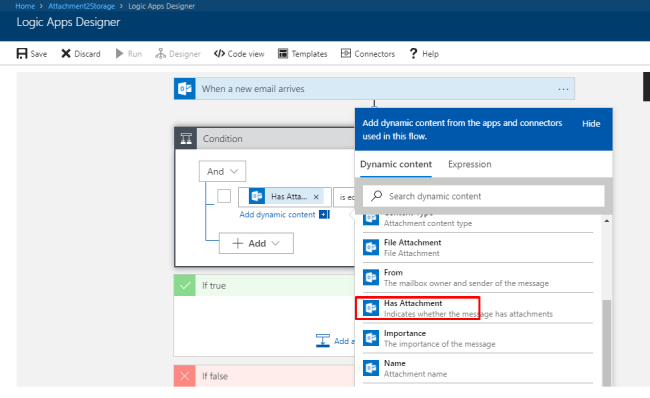Click into Search dynamic content field
Viewport: 650px width, 398px height.
(483, 196)
